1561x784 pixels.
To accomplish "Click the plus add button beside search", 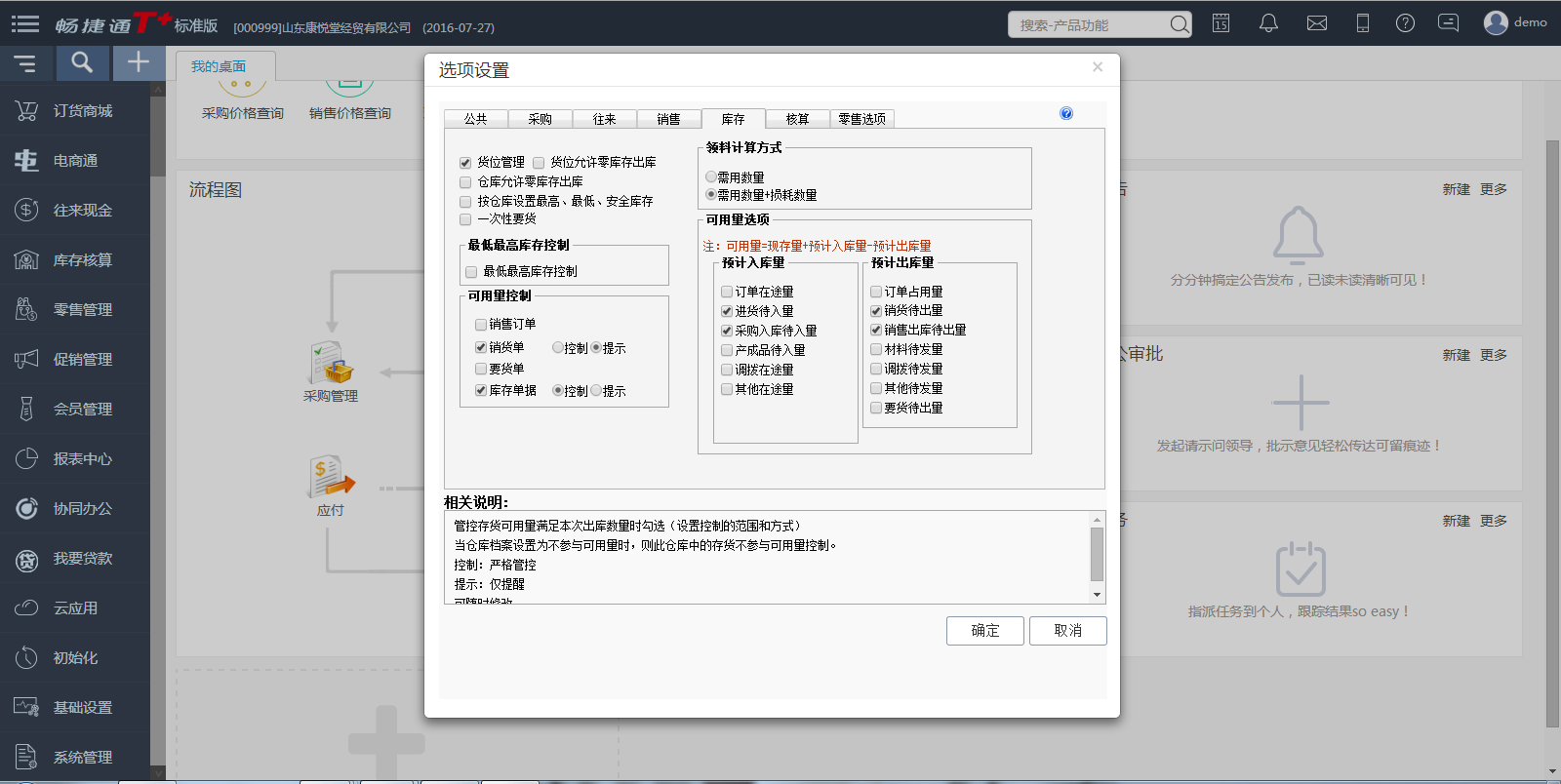I will point(139,62).
